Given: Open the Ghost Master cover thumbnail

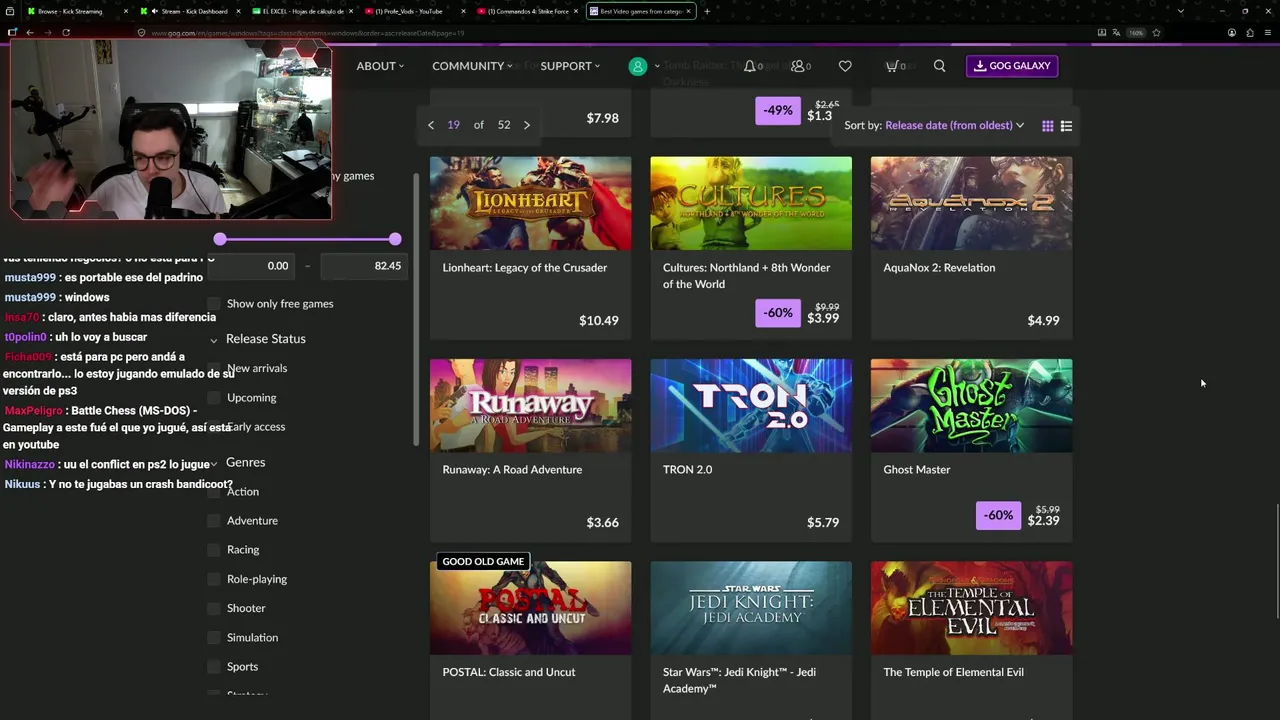Looking at the screenshot, I should [971, 405].
